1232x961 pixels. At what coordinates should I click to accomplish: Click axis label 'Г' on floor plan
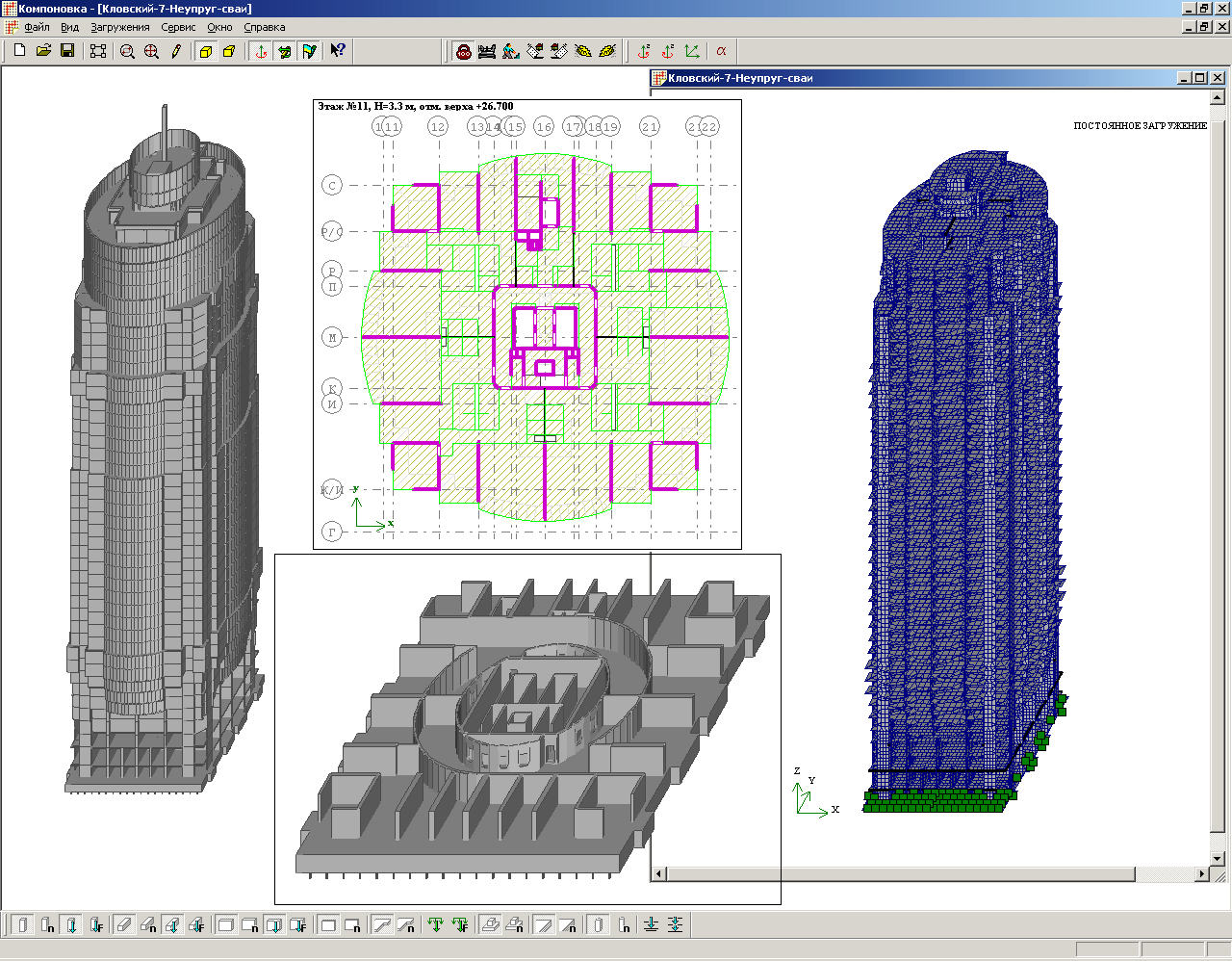332,532
